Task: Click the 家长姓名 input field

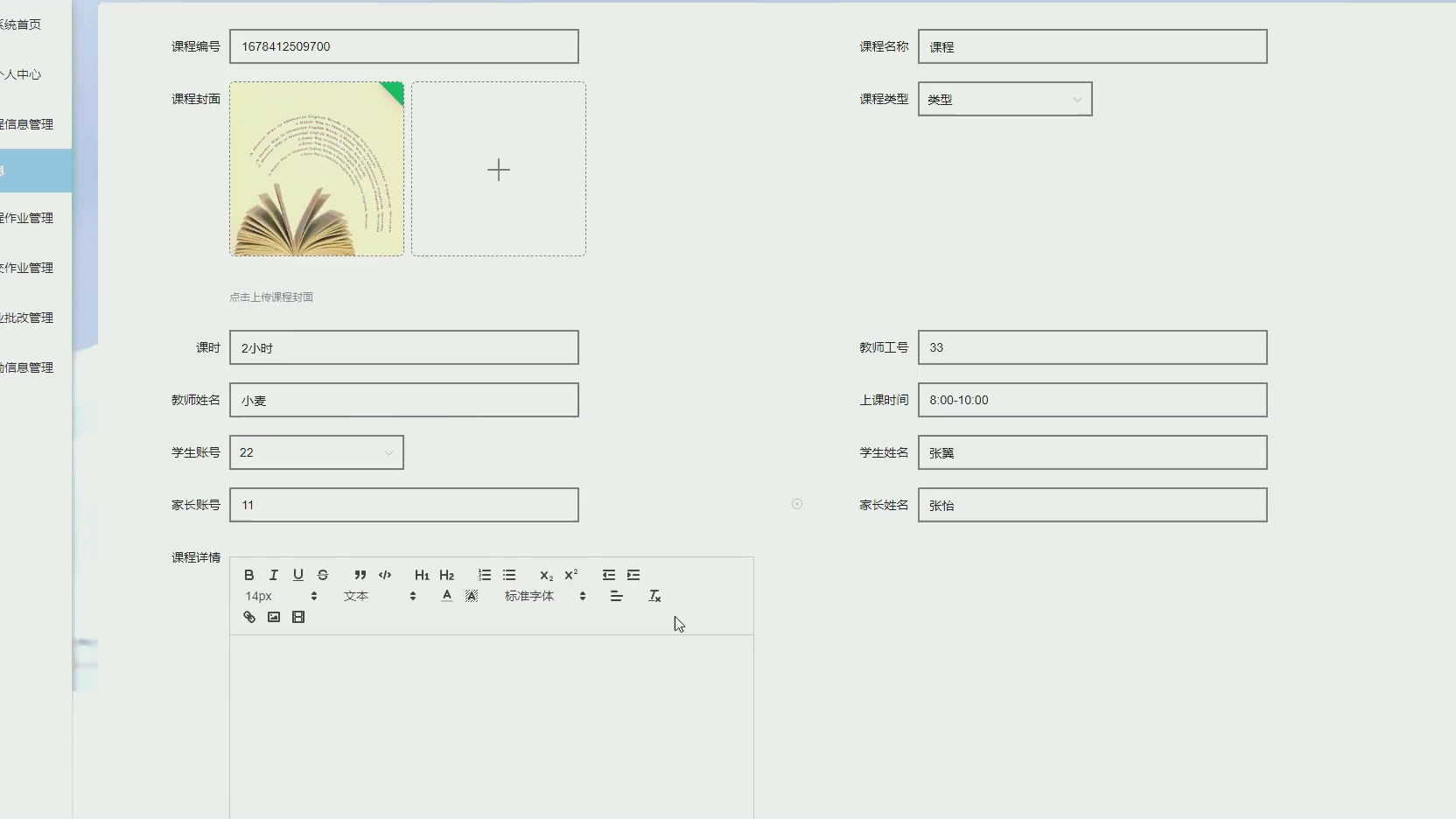Action: pos(1092,505)
